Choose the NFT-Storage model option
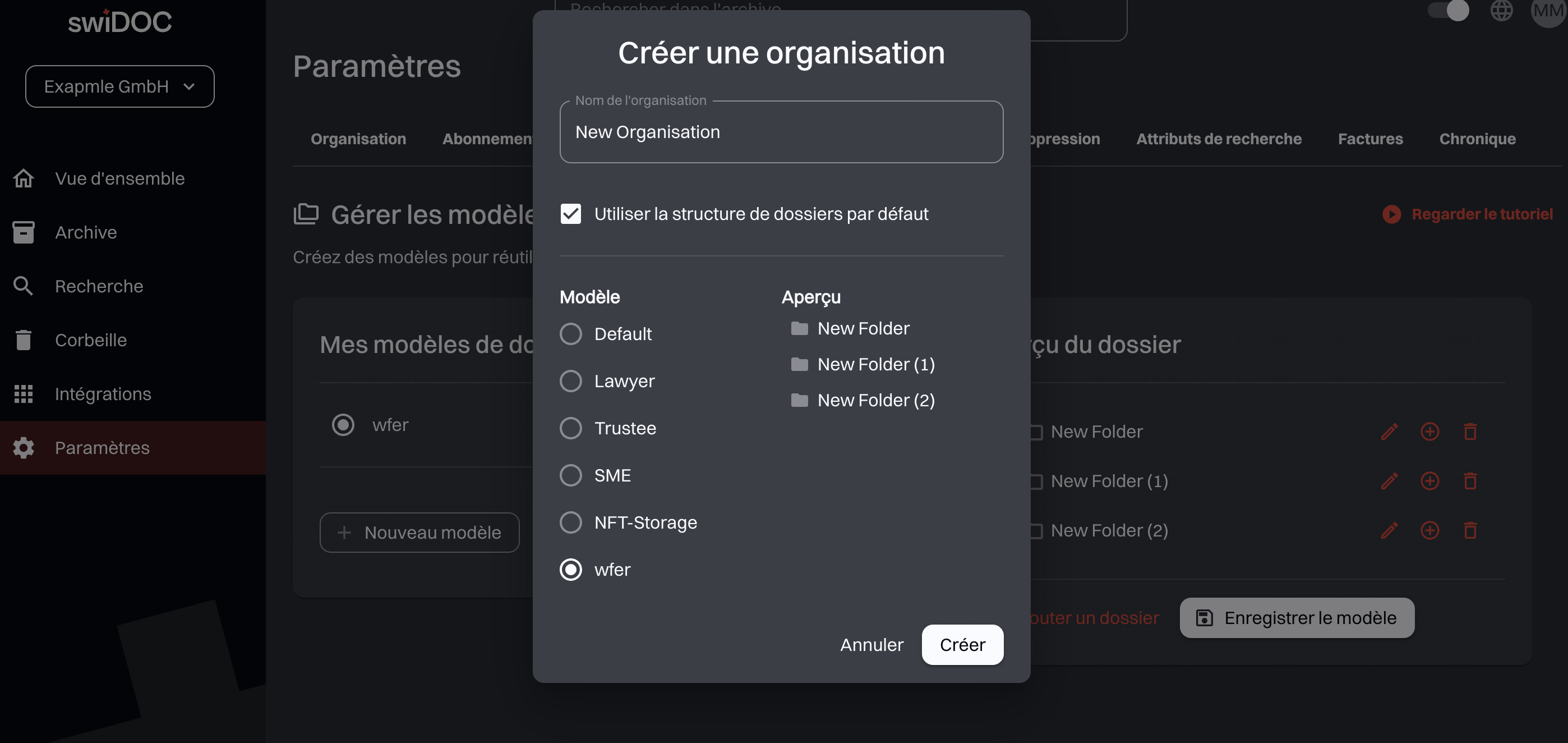 570,522
